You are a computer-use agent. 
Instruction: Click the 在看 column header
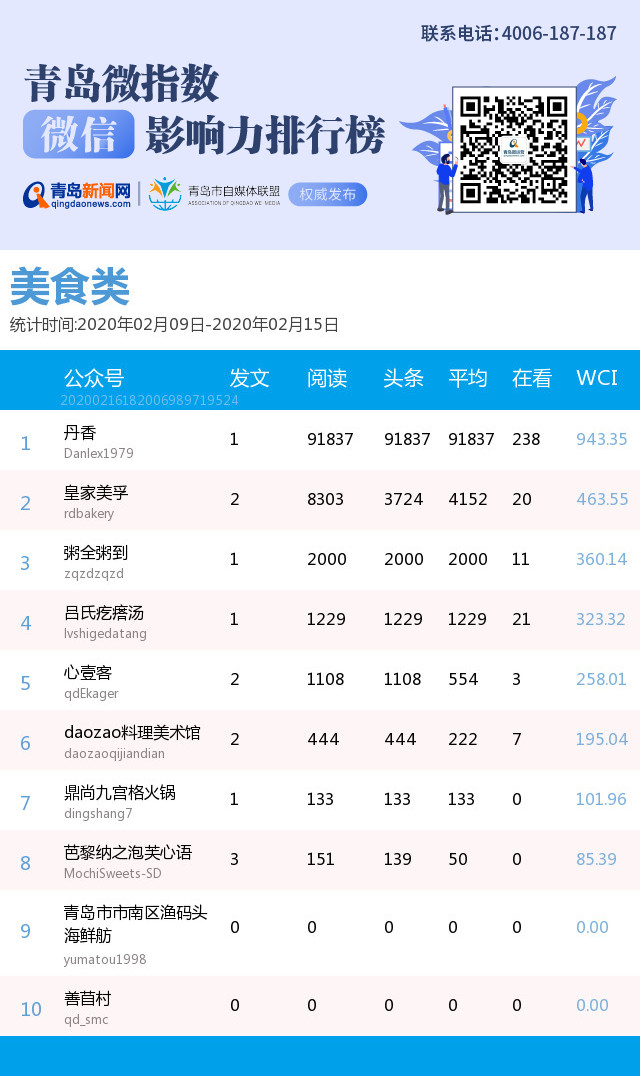click(532, 378)
